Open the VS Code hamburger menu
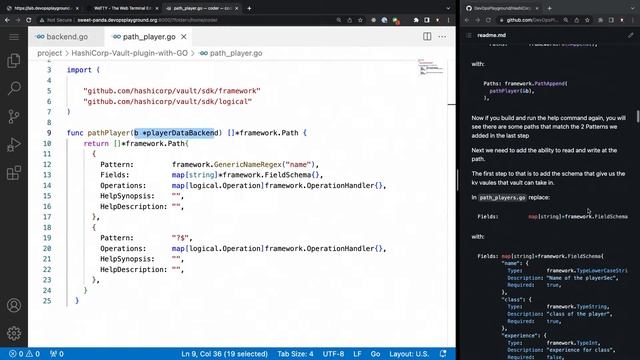Viewport: 640px width, 360px height. 14,37
